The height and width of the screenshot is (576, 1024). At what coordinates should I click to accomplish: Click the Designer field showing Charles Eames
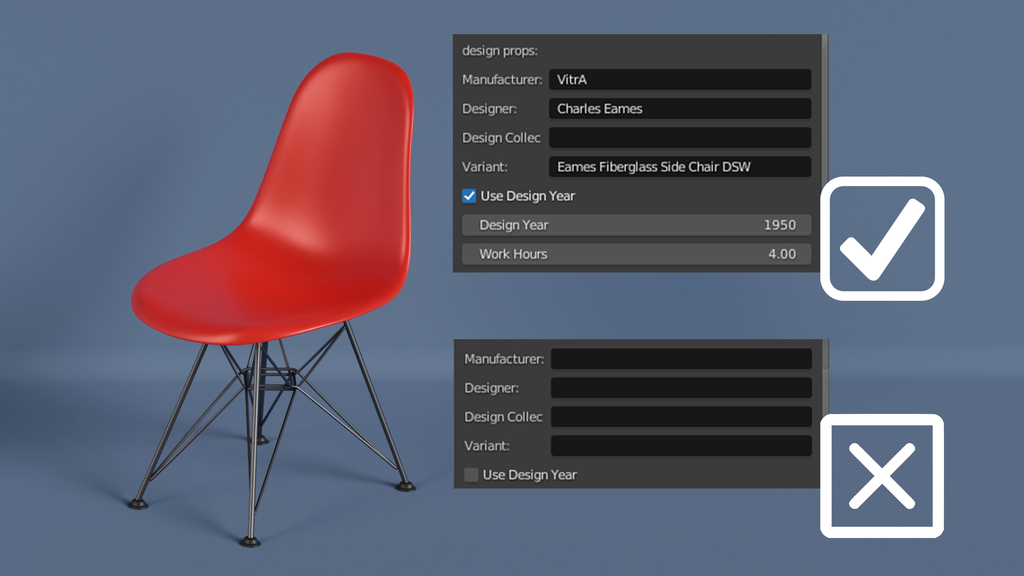(680, 108)
